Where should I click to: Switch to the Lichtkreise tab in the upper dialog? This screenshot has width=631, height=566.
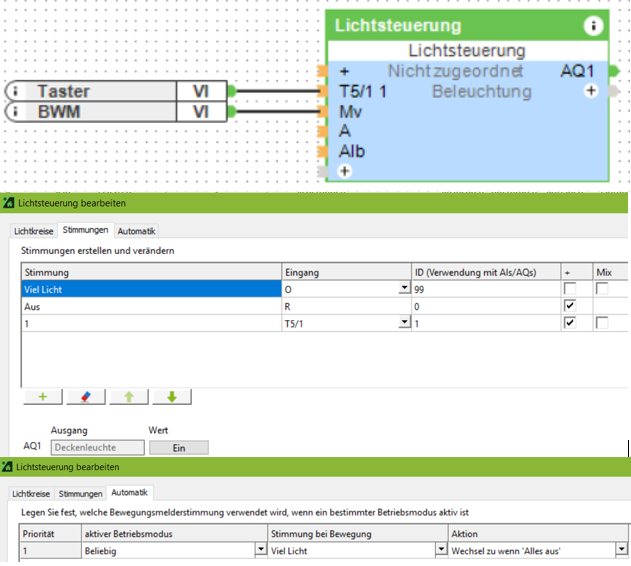[x=32, y=230]
